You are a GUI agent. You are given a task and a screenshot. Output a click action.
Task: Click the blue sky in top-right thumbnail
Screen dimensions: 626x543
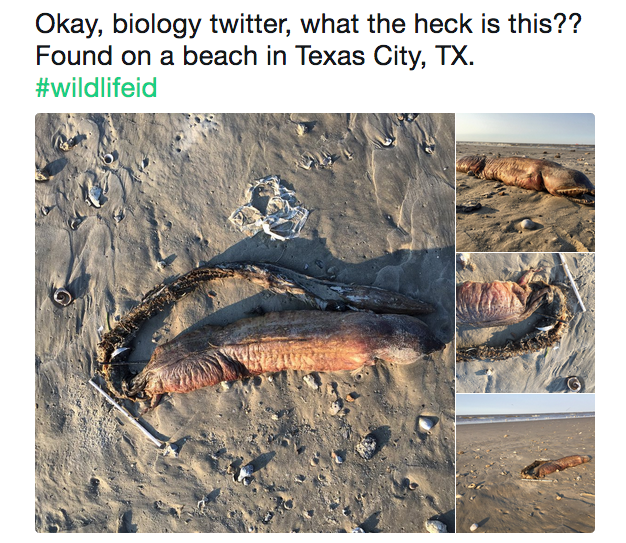pyautogui.click(x=525, y=127)
